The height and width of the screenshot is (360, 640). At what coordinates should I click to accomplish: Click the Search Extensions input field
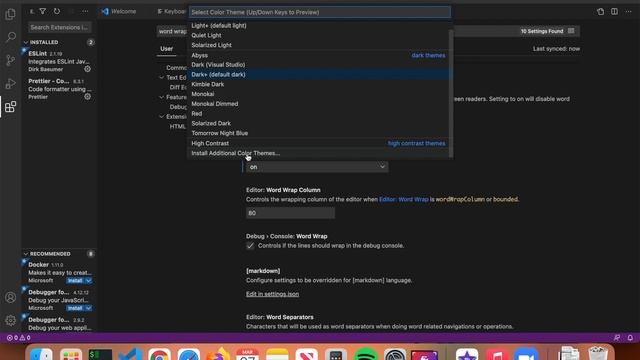[x=60, y=27]
